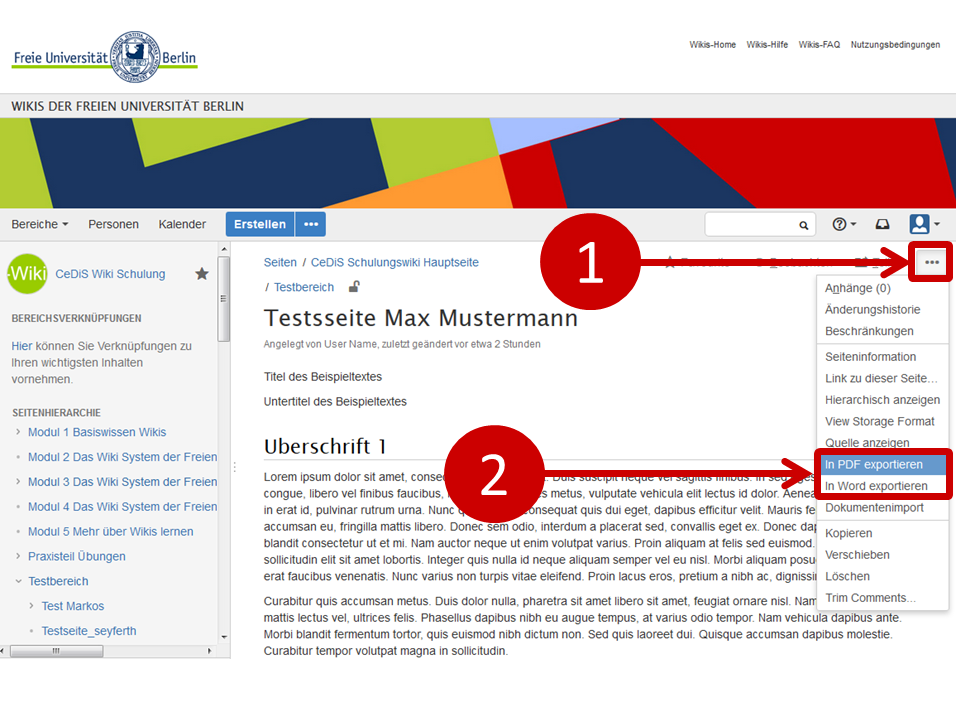Click the sidebar scroll-down arrow

pos(224,637)
